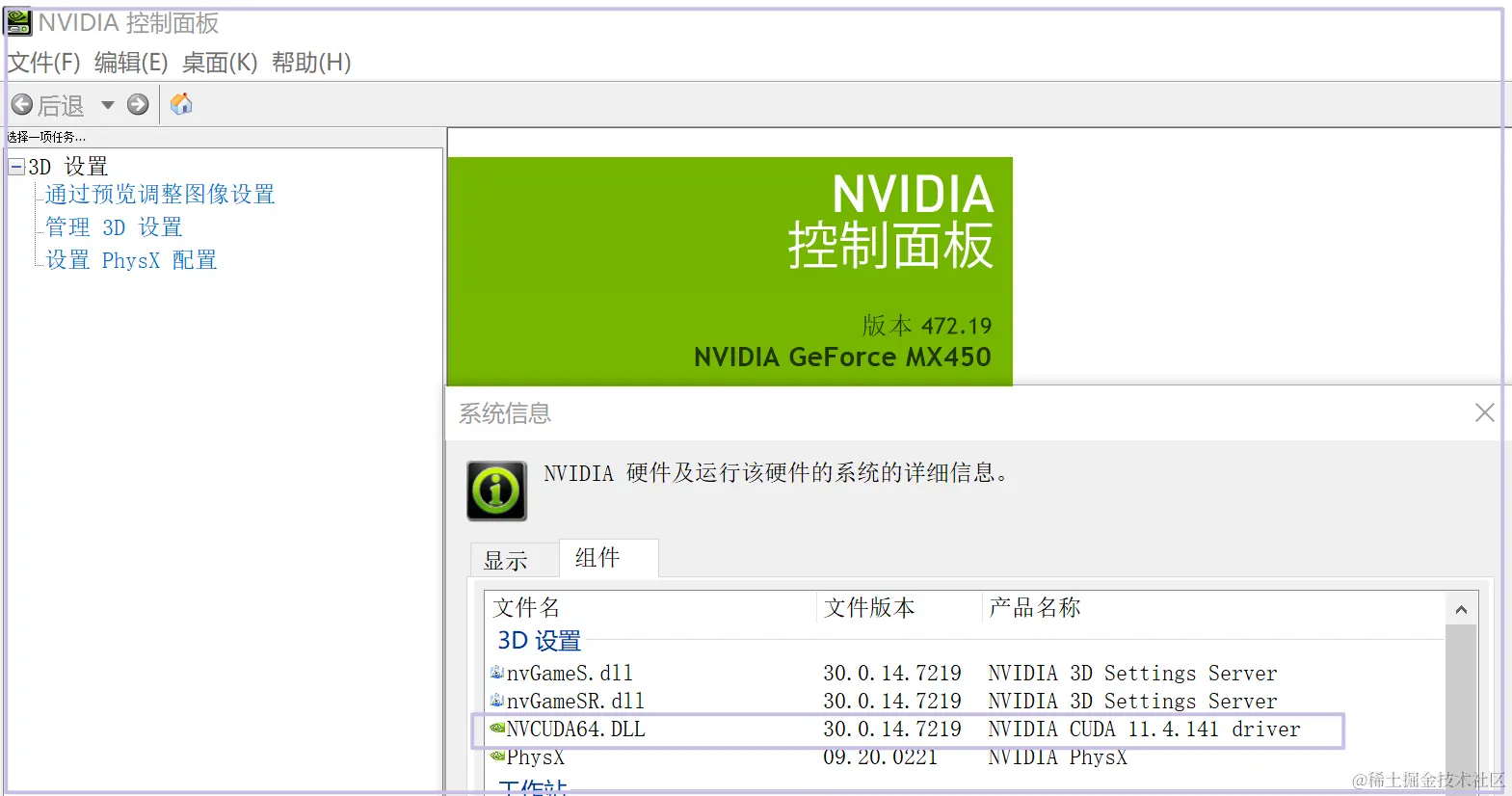Open the 桌面(K) menu
The height and width of the screenshot is (796, 1512).
pyautogui.click(x=220, y=63)
